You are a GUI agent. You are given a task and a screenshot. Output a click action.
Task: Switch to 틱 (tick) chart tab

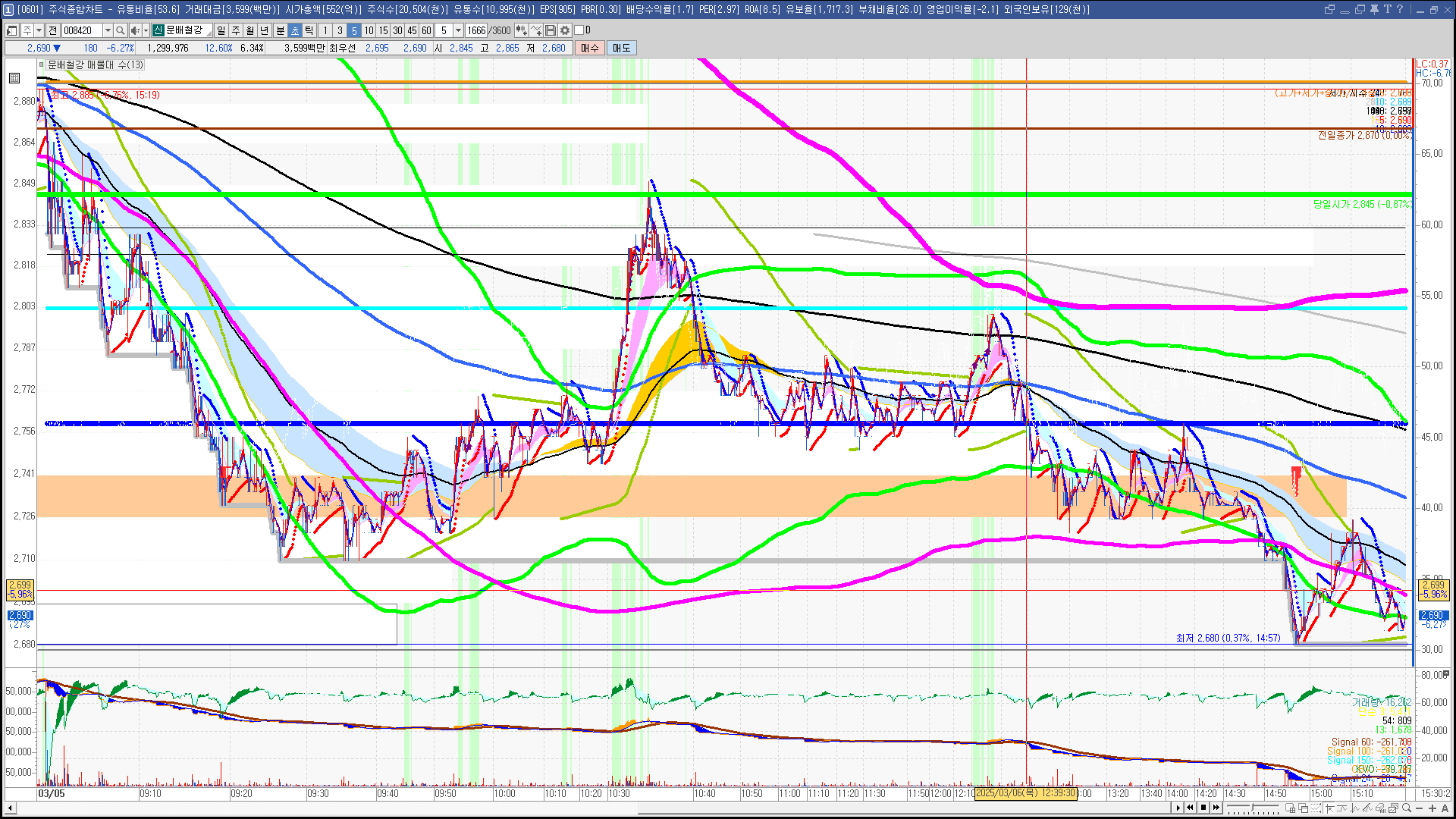pyautogui.click(x=309, y=30)
